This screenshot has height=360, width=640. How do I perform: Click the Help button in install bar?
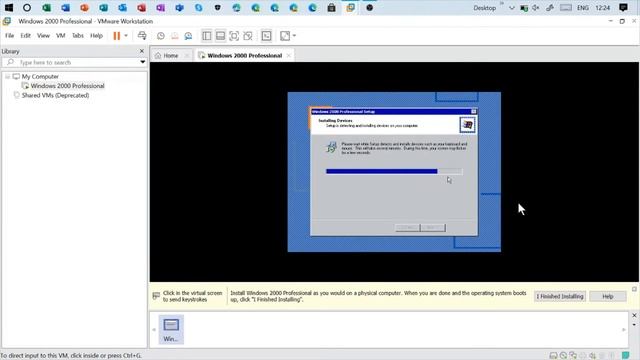pos(608,296)
